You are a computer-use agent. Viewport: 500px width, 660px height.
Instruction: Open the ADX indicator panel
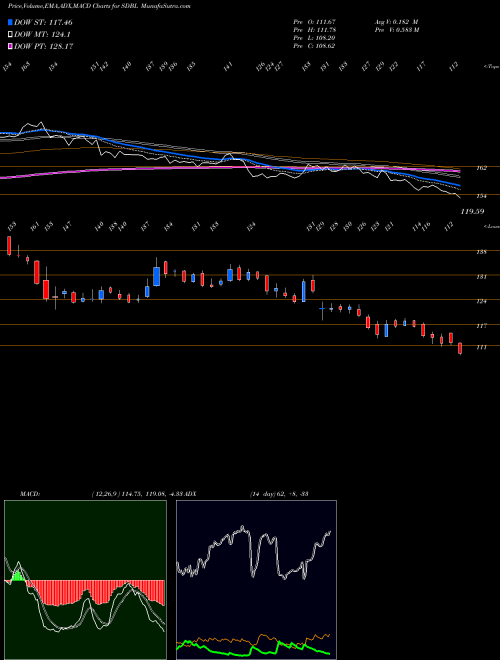point(256,580)
